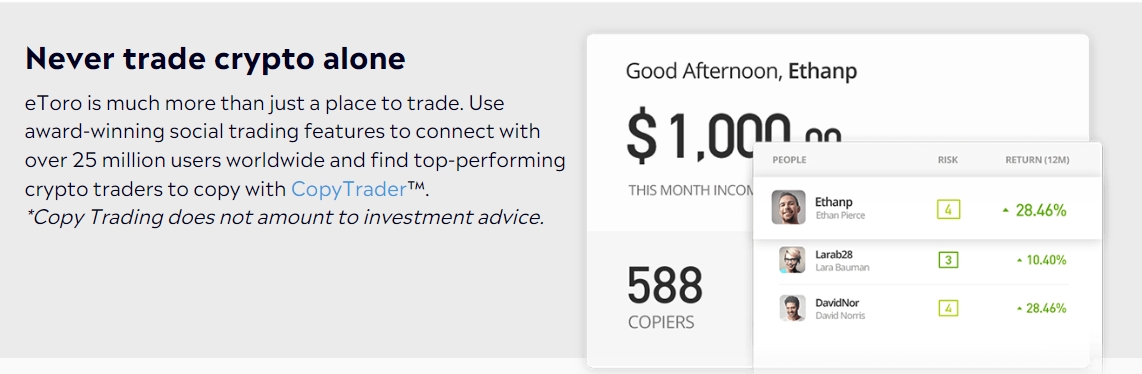Click Ethanp's risk score 4 badge
The image size is (1142, 374).
click(x=948, y=210)
